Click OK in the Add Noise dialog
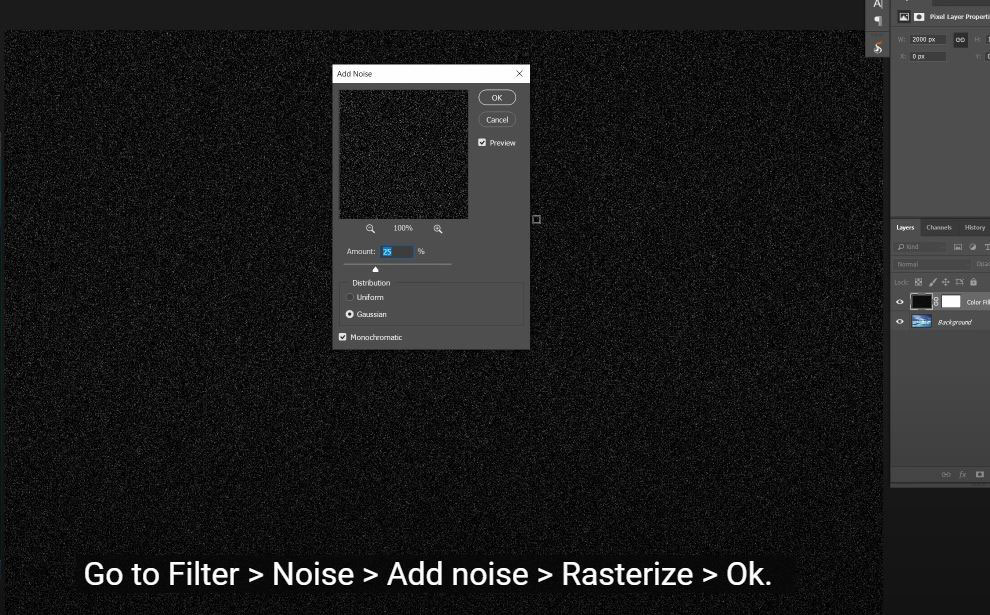The width and height of the screenshot is (990, 615). [497, 97]
